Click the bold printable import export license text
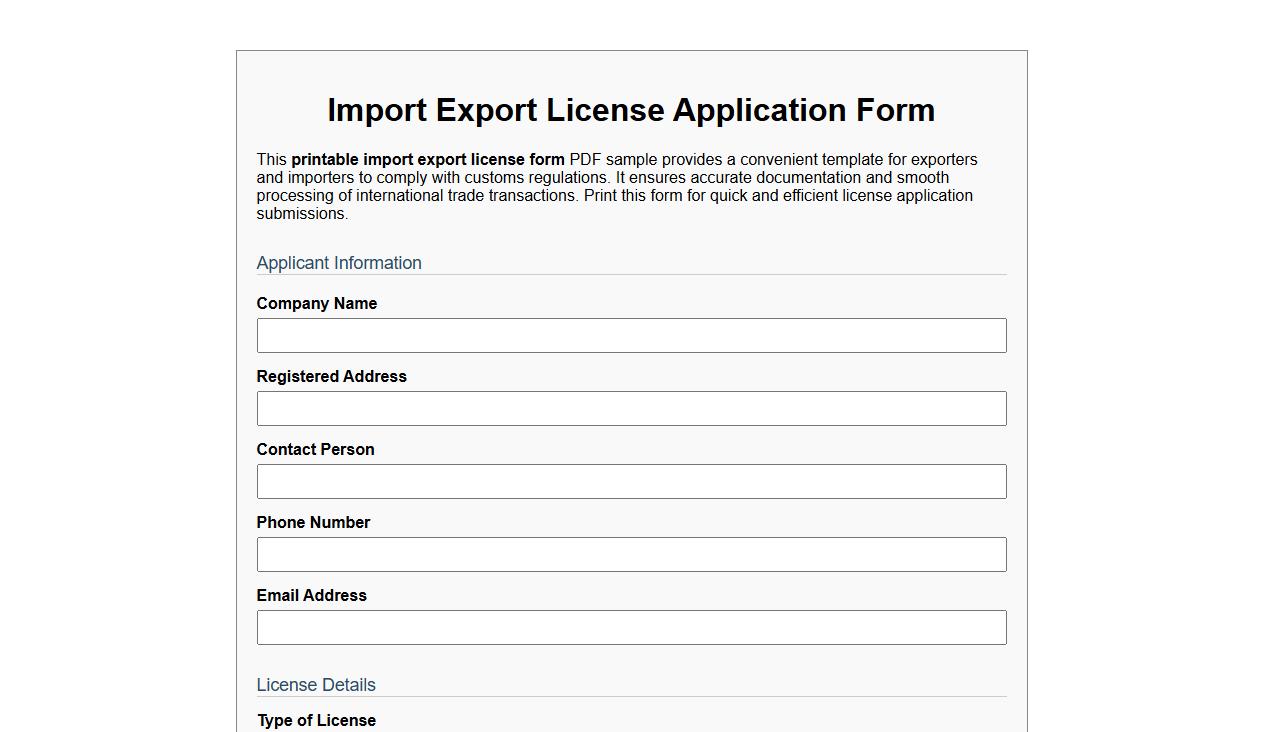Viewport: 1263px width, 732px height. tap(427, 159)
